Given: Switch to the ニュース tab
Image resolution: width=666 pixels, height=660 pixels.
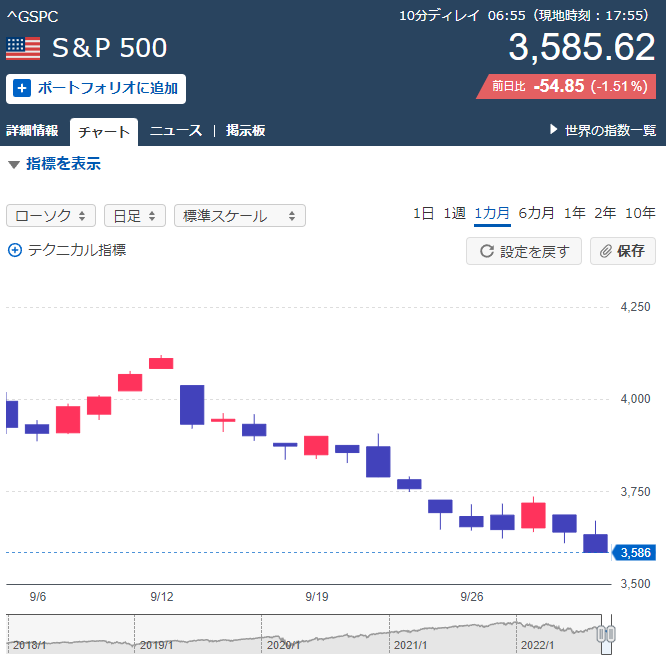Looking at the screenshot, I should point(176,130).
